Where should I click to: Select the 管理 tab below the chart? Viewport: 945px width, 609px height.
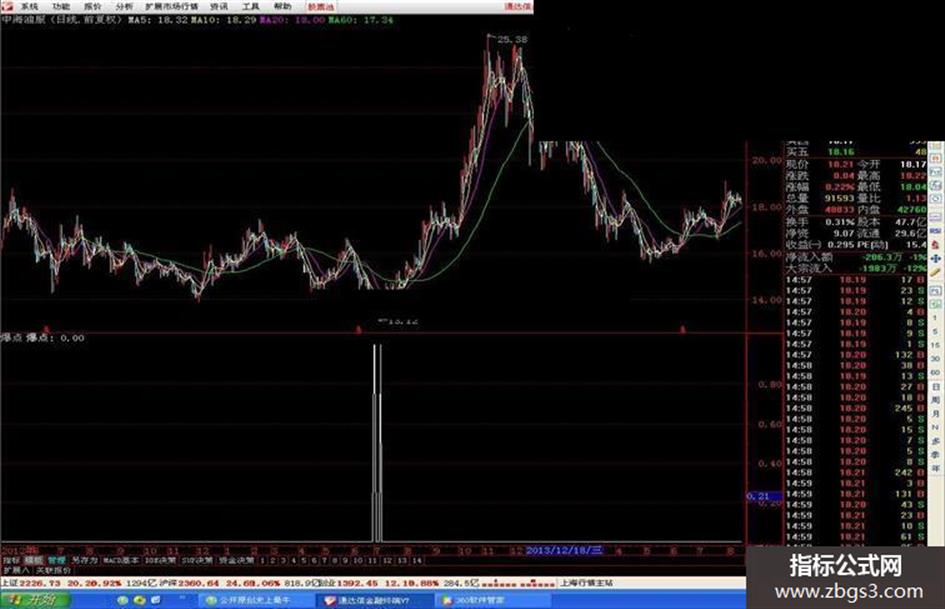[x=57, y=560]
